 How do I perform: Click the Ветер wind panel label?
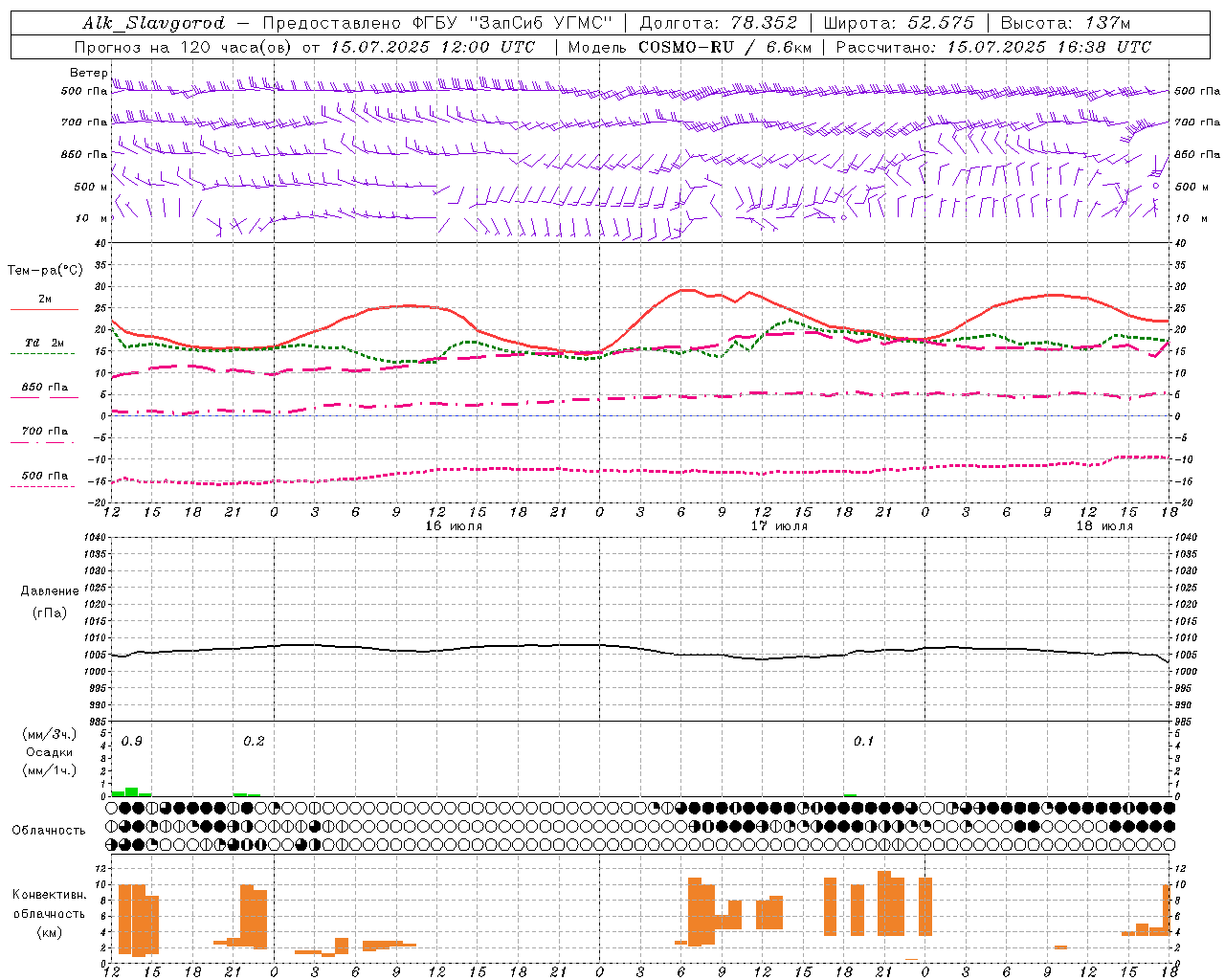(88, 73)
